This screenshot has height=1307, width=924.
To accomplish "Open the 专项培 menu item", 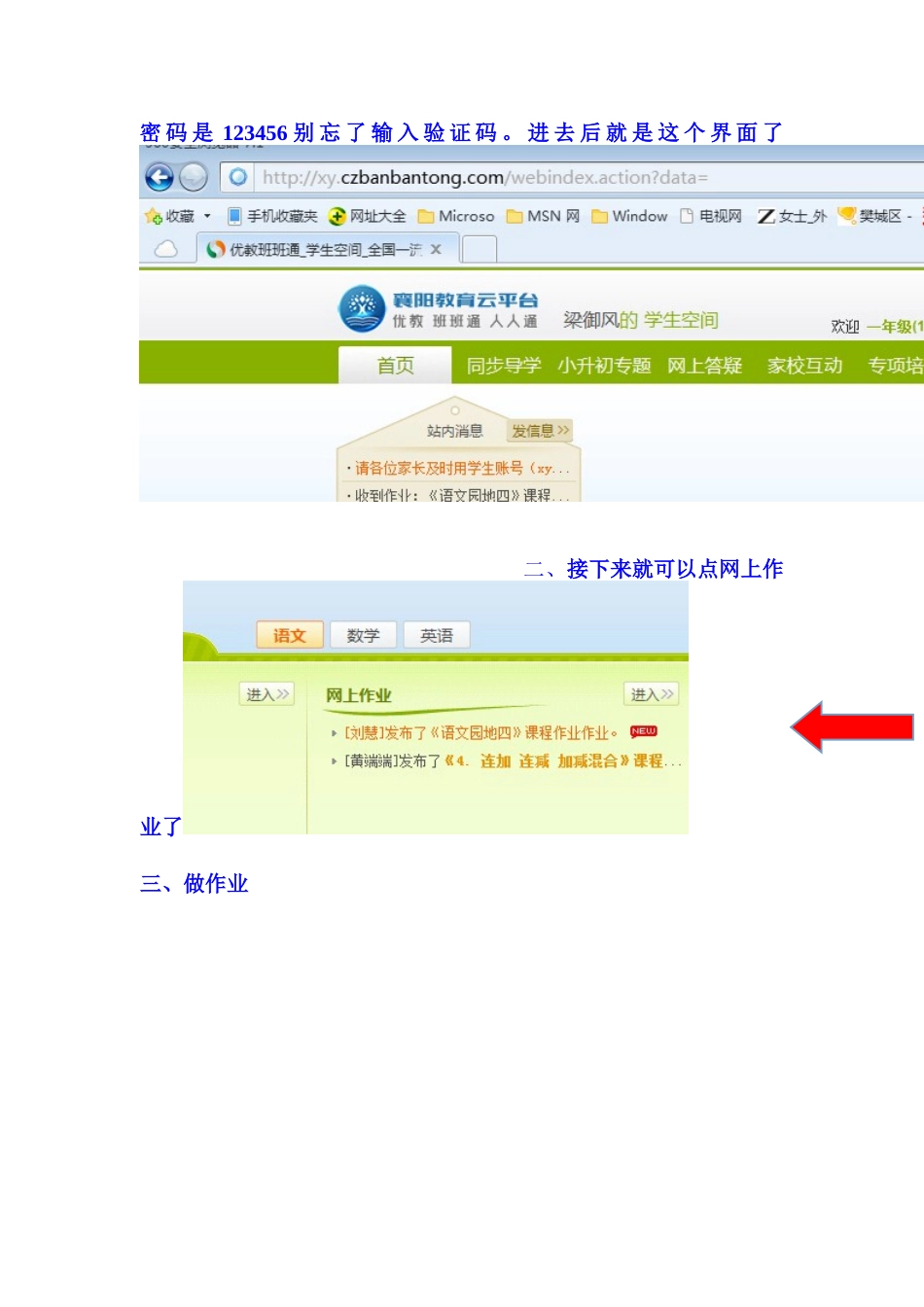I will [895, 366].
